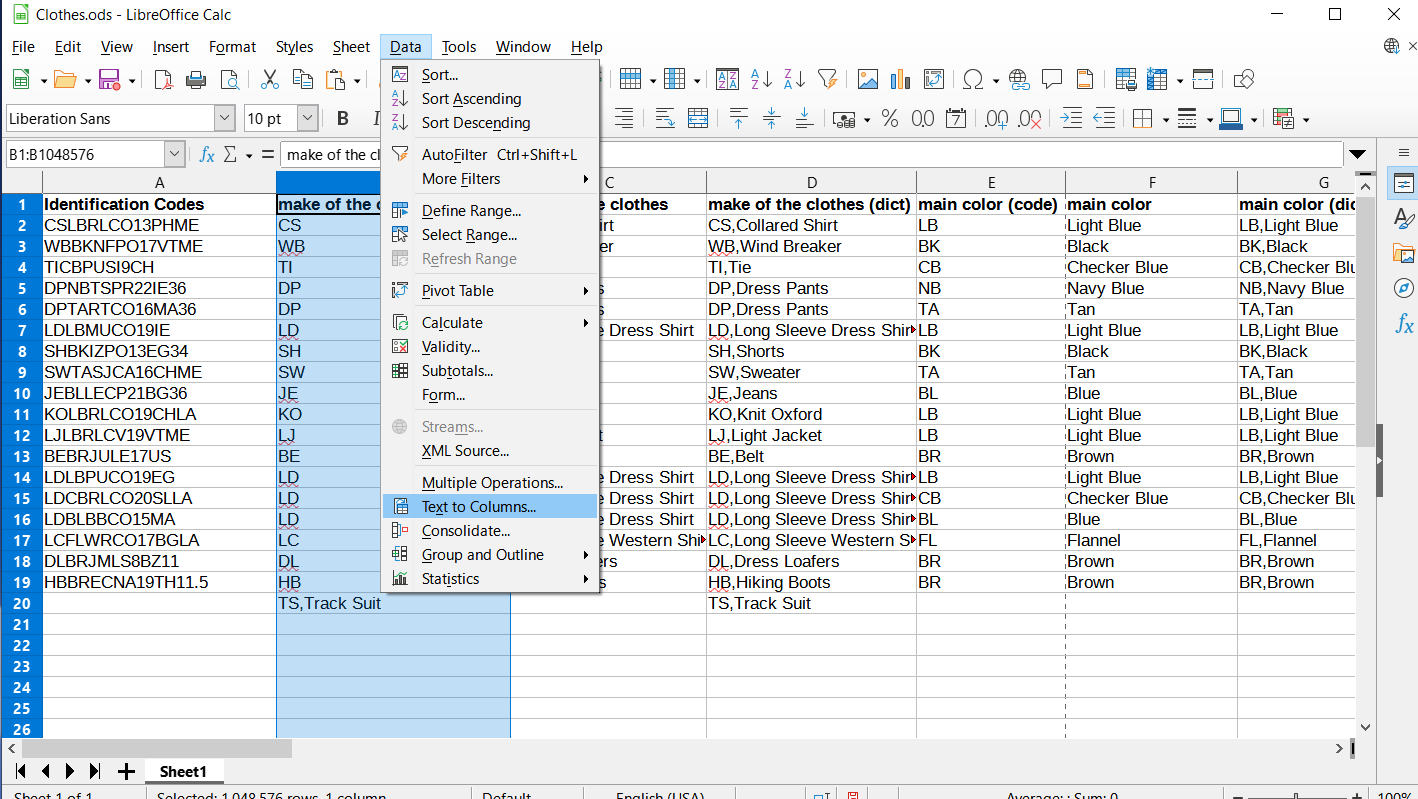This screenshot has height=799, width=1418.
Task: Click the Insert Special Character omega icon
Action: pyautogui.click(x=972, y=80)
